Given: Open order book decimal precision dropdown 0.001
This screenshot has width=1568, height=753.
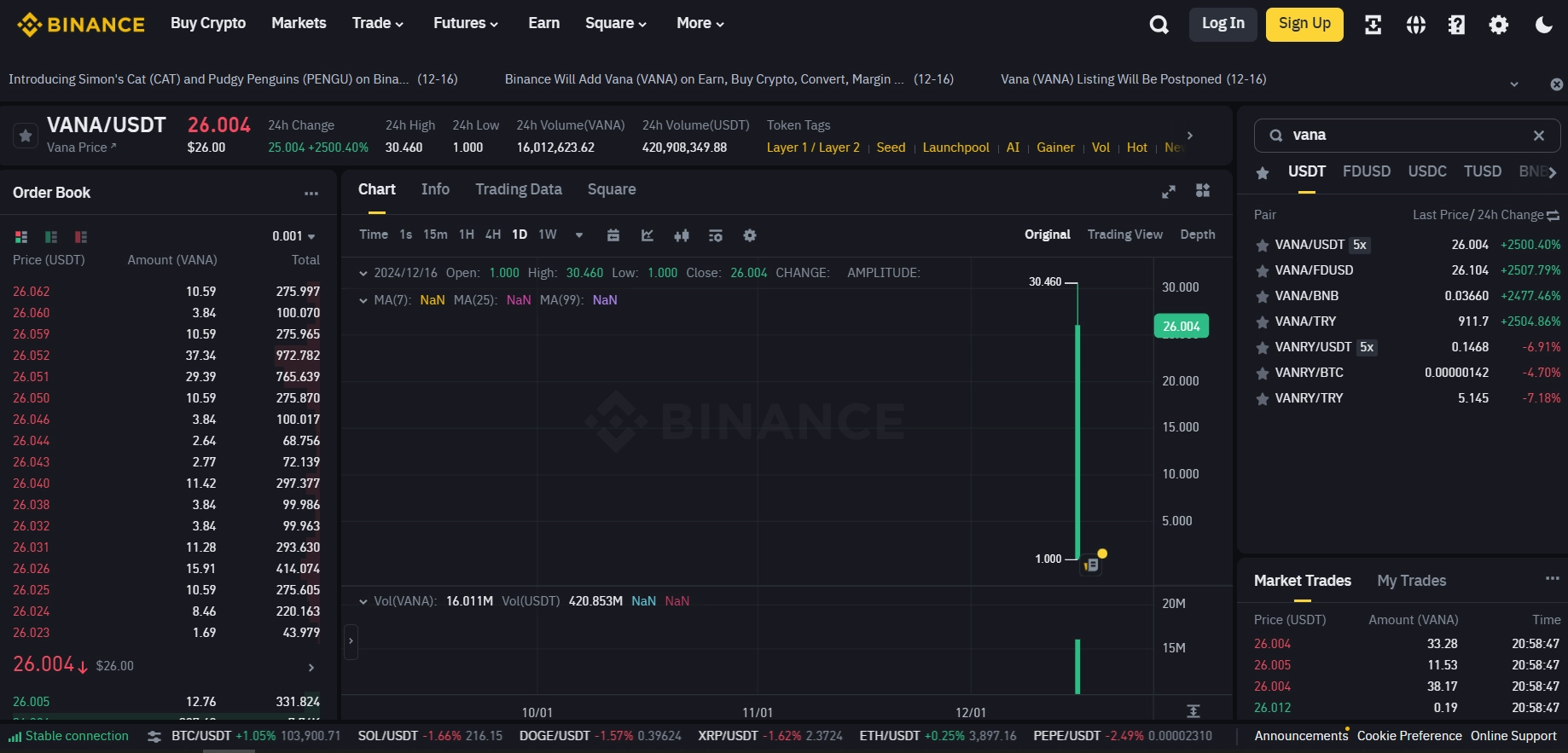Looking at the screenshot, I should pos(293,236).
